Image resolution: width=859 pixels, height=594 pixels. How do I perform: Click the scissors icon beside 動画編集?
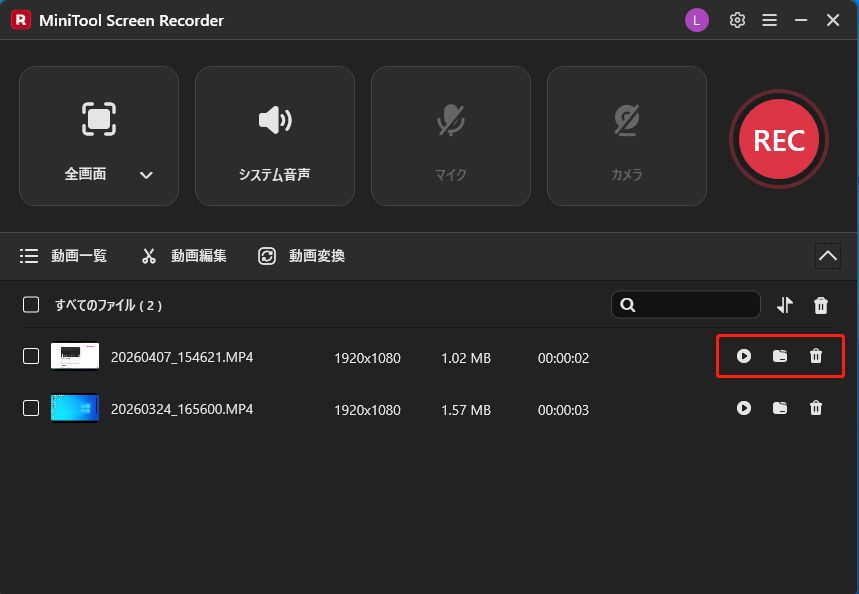click(x=149, y=256)
